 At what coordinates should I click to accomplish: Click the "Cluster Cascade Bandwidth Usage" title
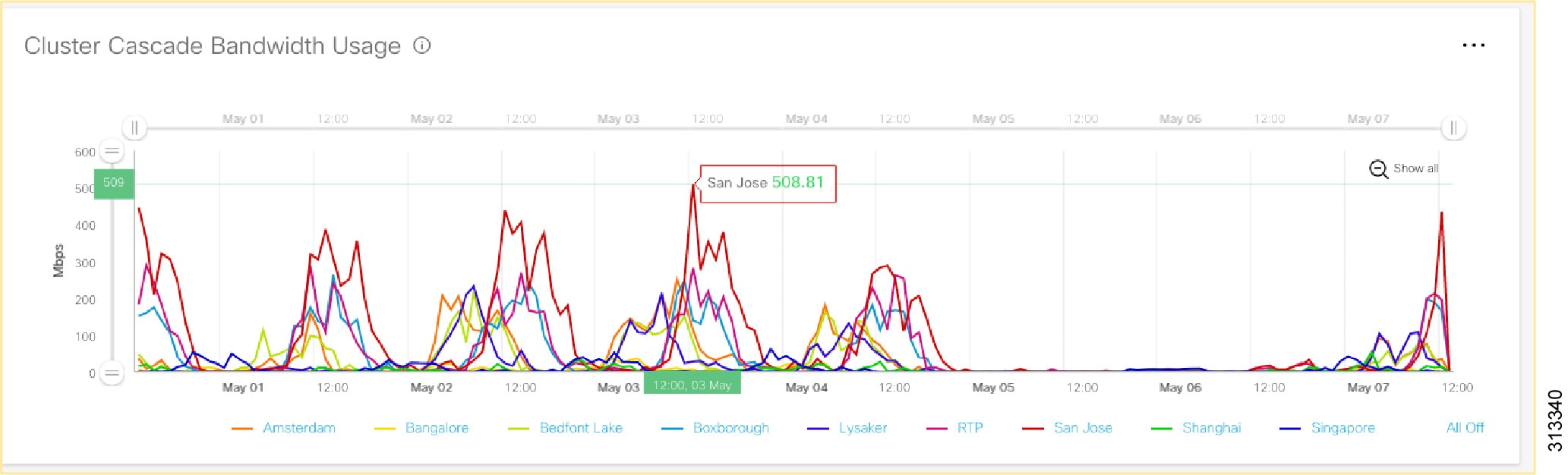pos(213,46)
